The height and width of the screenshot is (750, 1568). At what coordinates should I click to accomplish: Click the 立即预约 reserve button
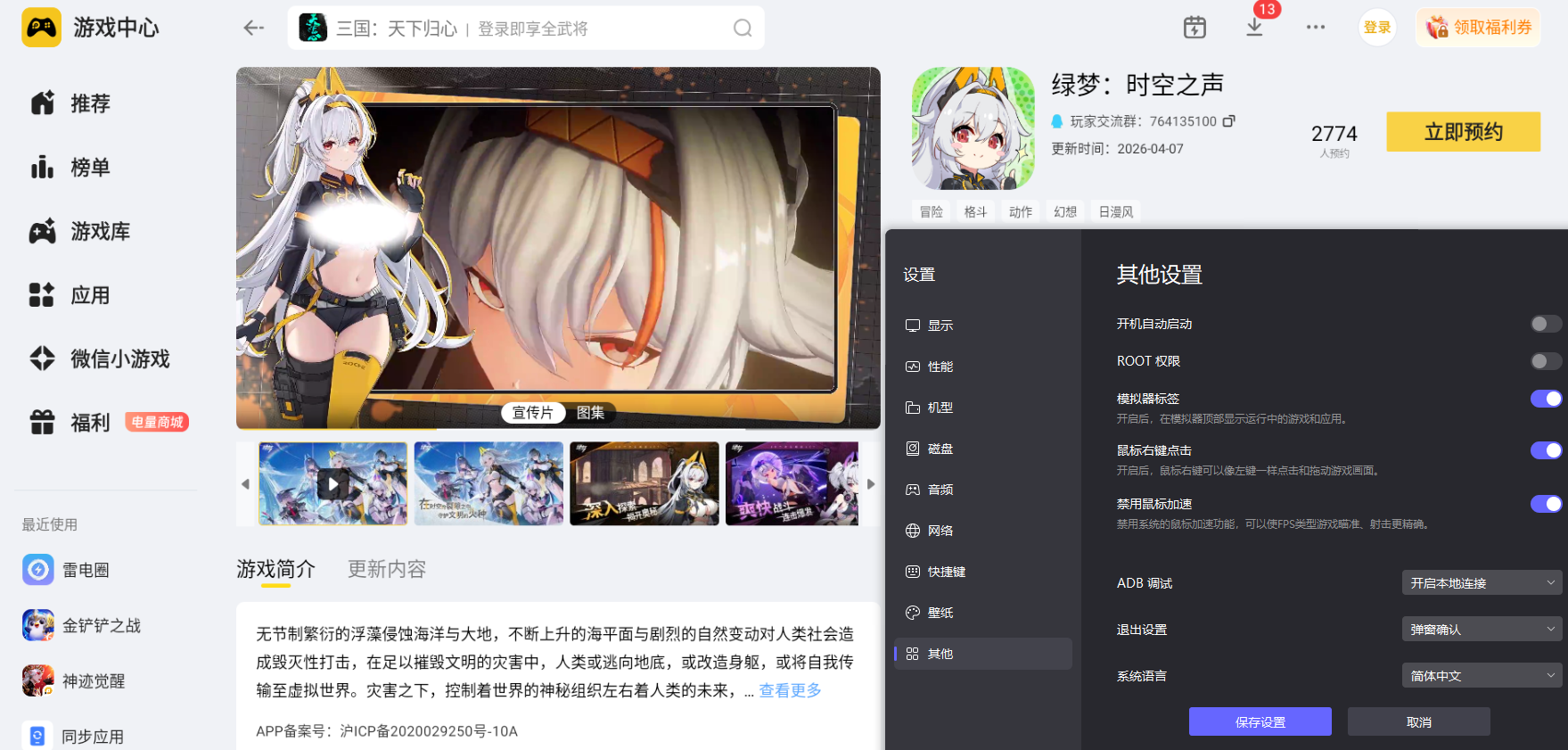1463,132
